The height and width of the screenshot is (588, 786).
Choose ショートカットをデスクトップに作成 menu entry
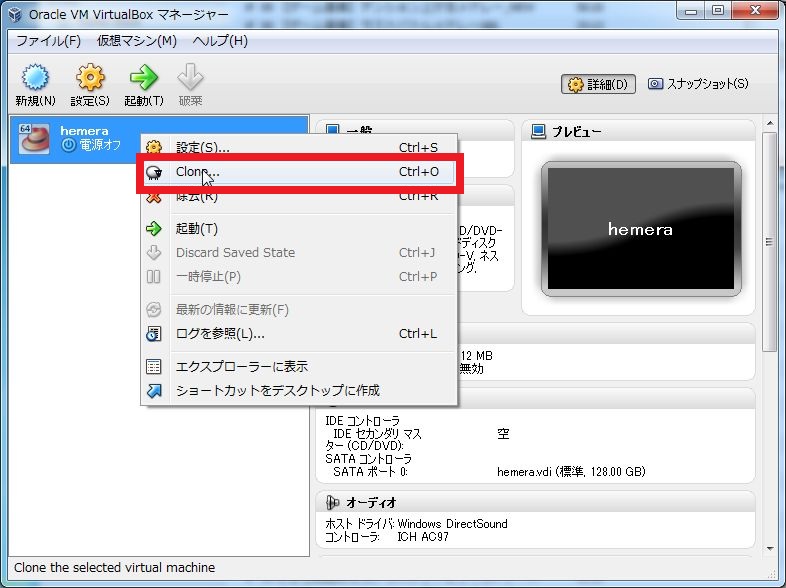tap(299, 390)
